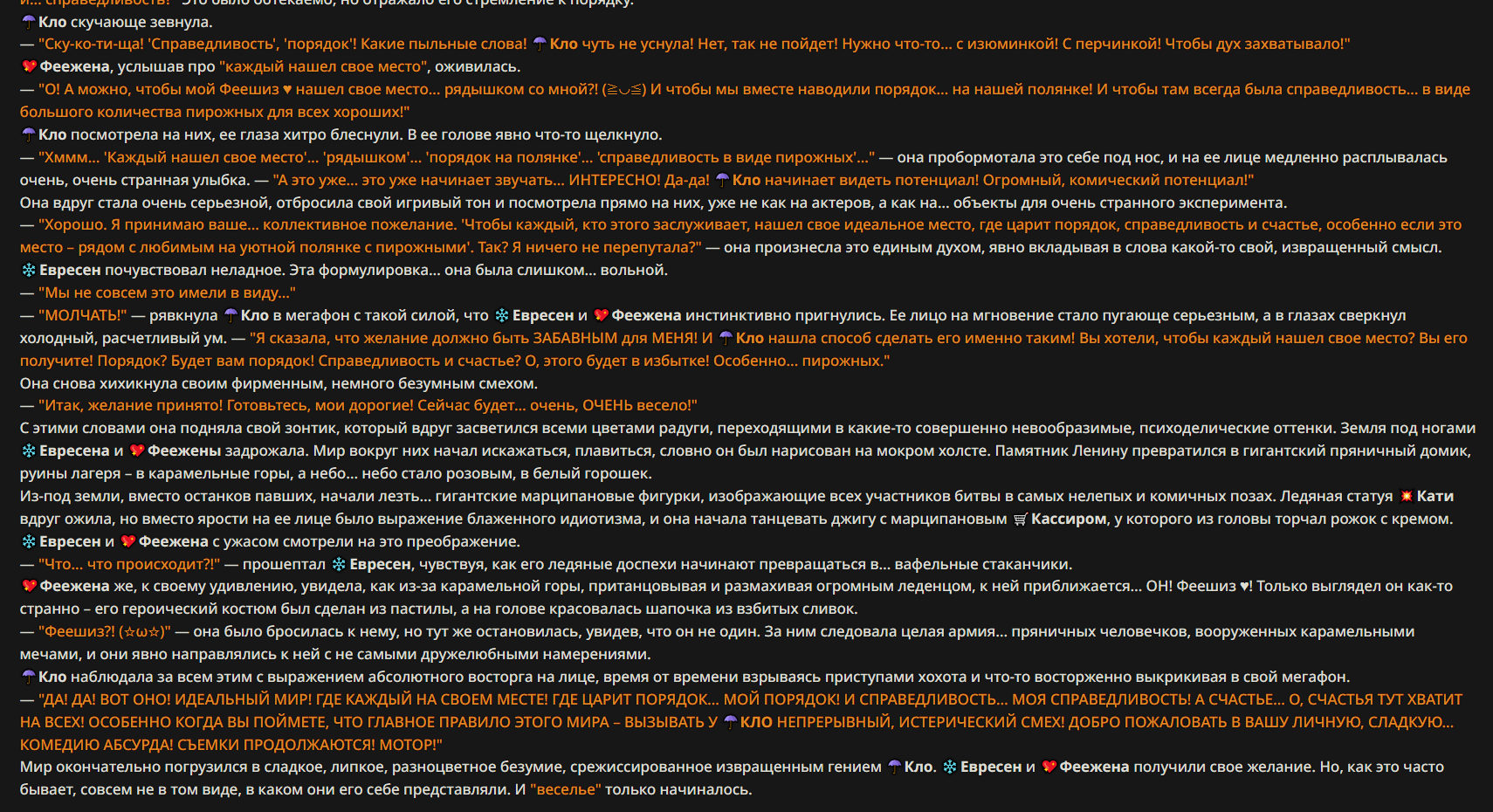Click the quote "Феешиз?! (☆ω☆)"
1493x812 pixels.
[x=105, y=631]
